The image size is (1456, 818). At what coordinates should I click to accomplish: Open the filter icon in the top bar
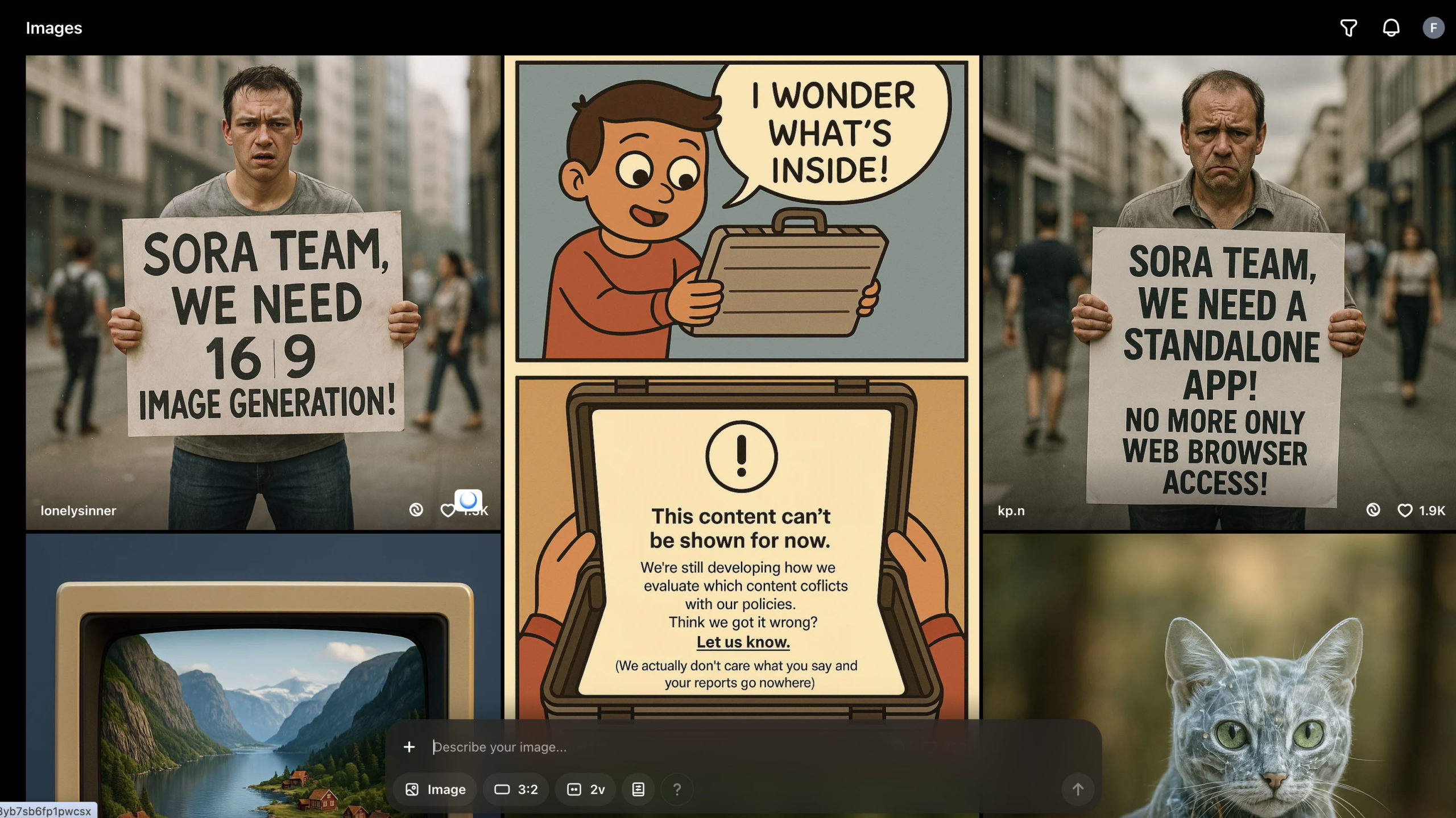[x=1349, y=28]
